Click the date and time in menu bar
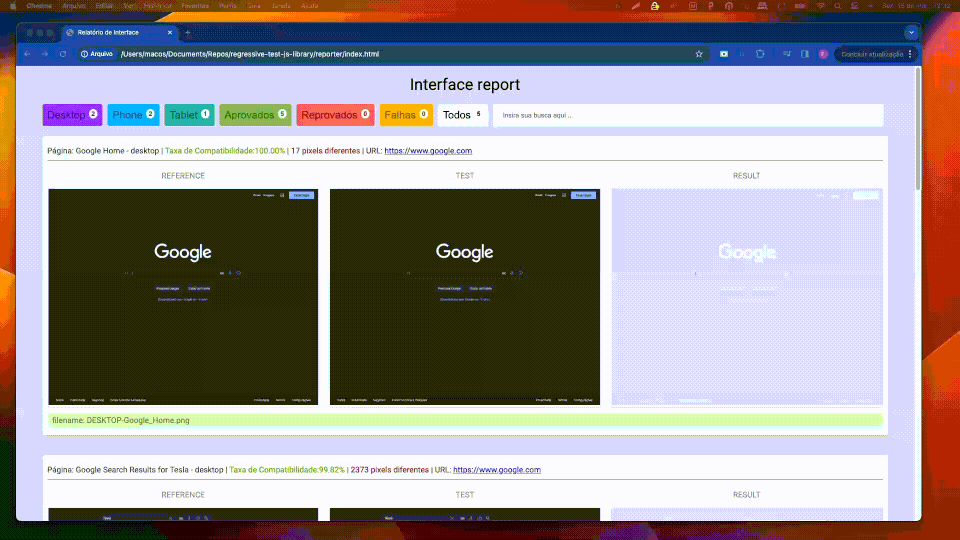The image size is (960, 540). (917, 6)
